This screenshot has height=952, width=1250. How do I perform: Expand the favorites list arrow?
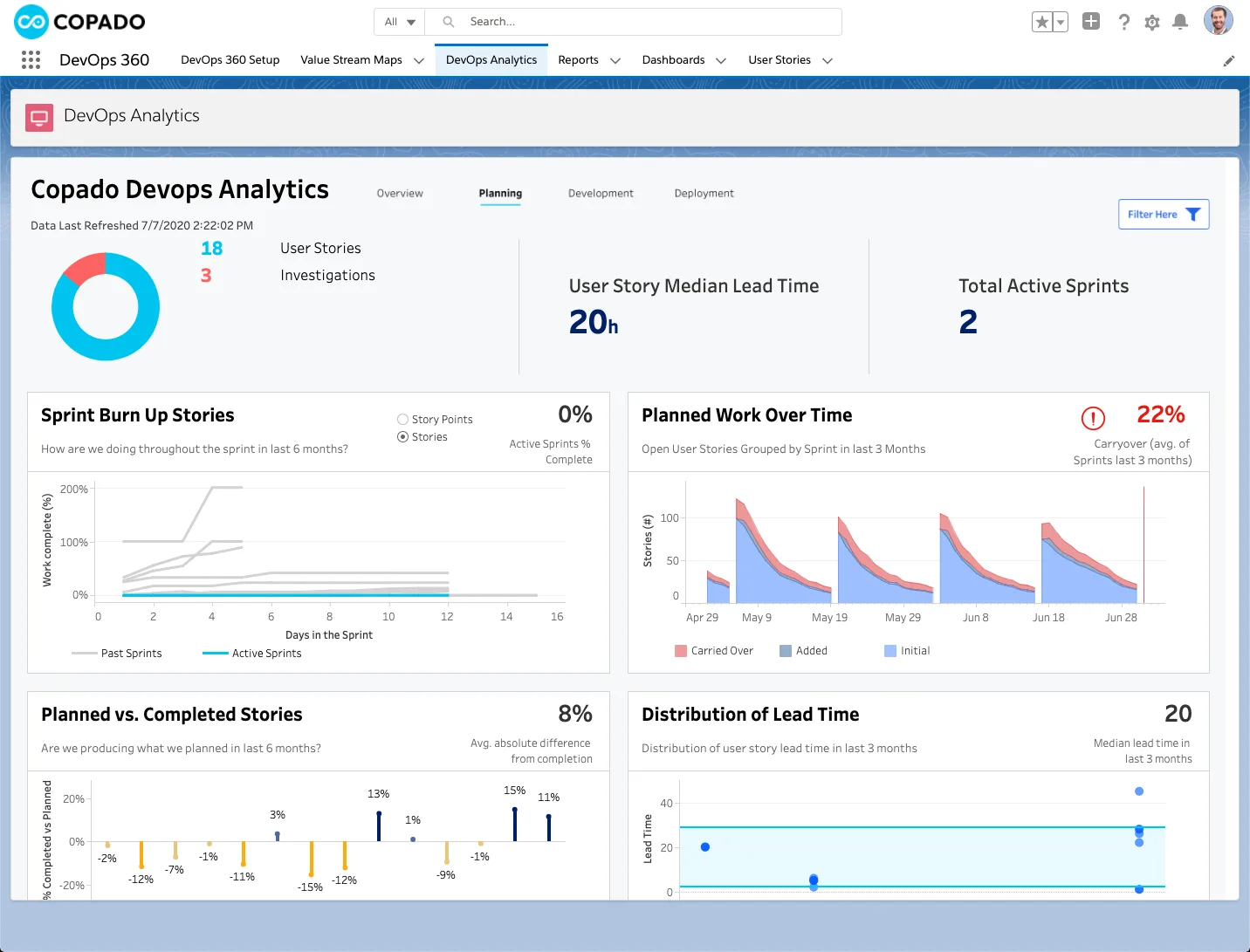[x=1061, y=22]
